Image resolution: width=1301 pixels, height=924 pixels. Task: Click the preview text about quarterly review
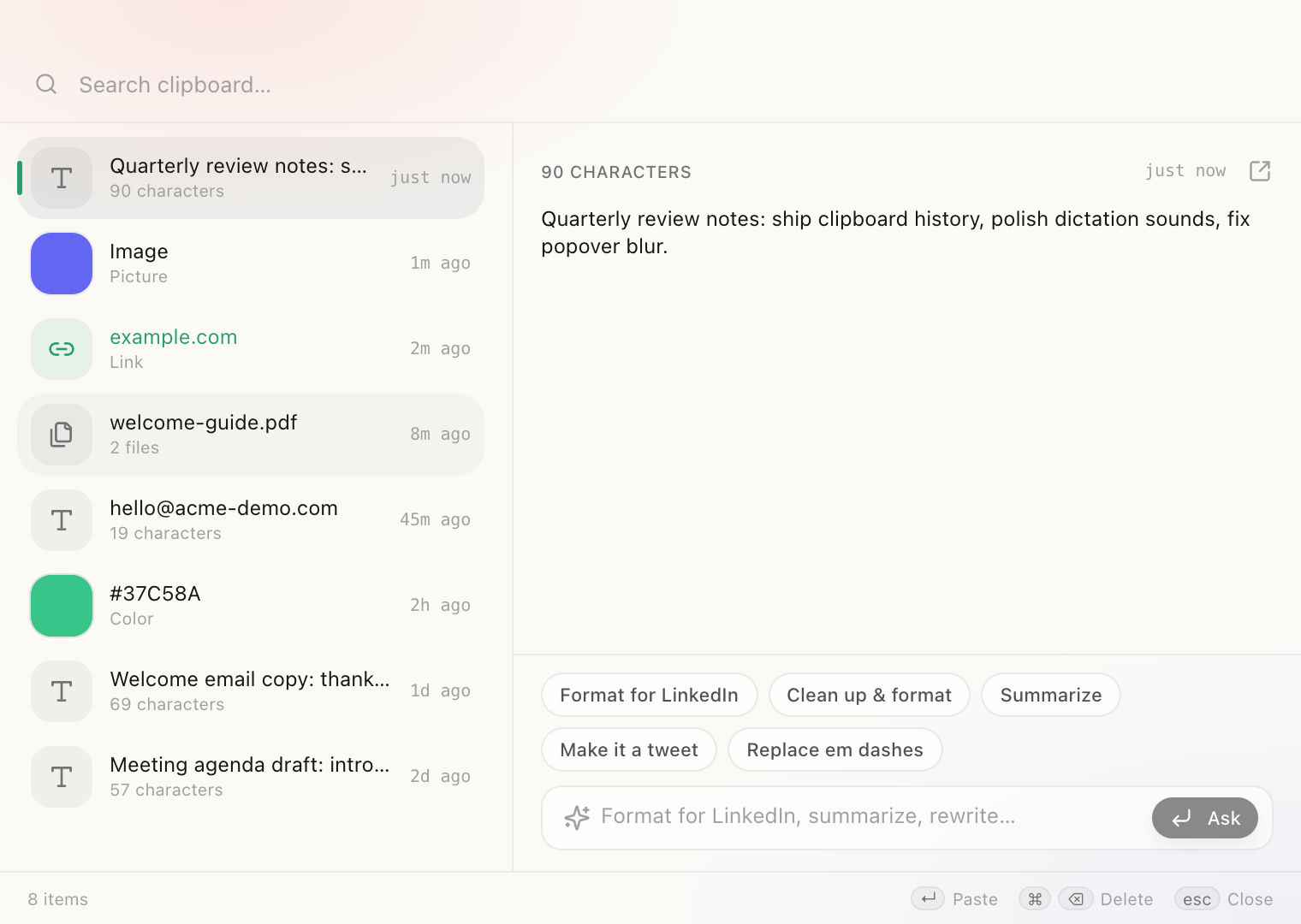895,233
